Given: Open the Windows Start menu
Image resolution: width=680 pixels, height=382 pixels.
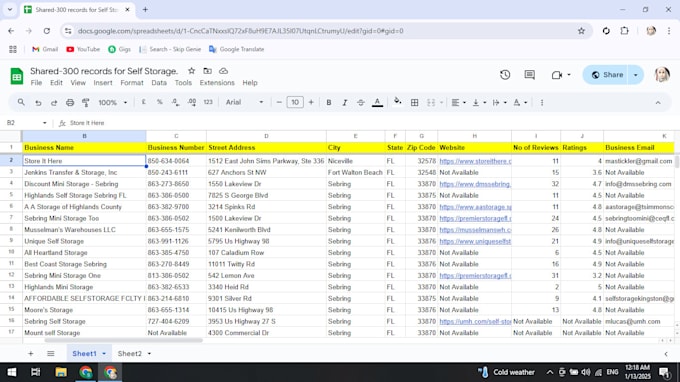Looking at the screenshot, I should [12, 372].
